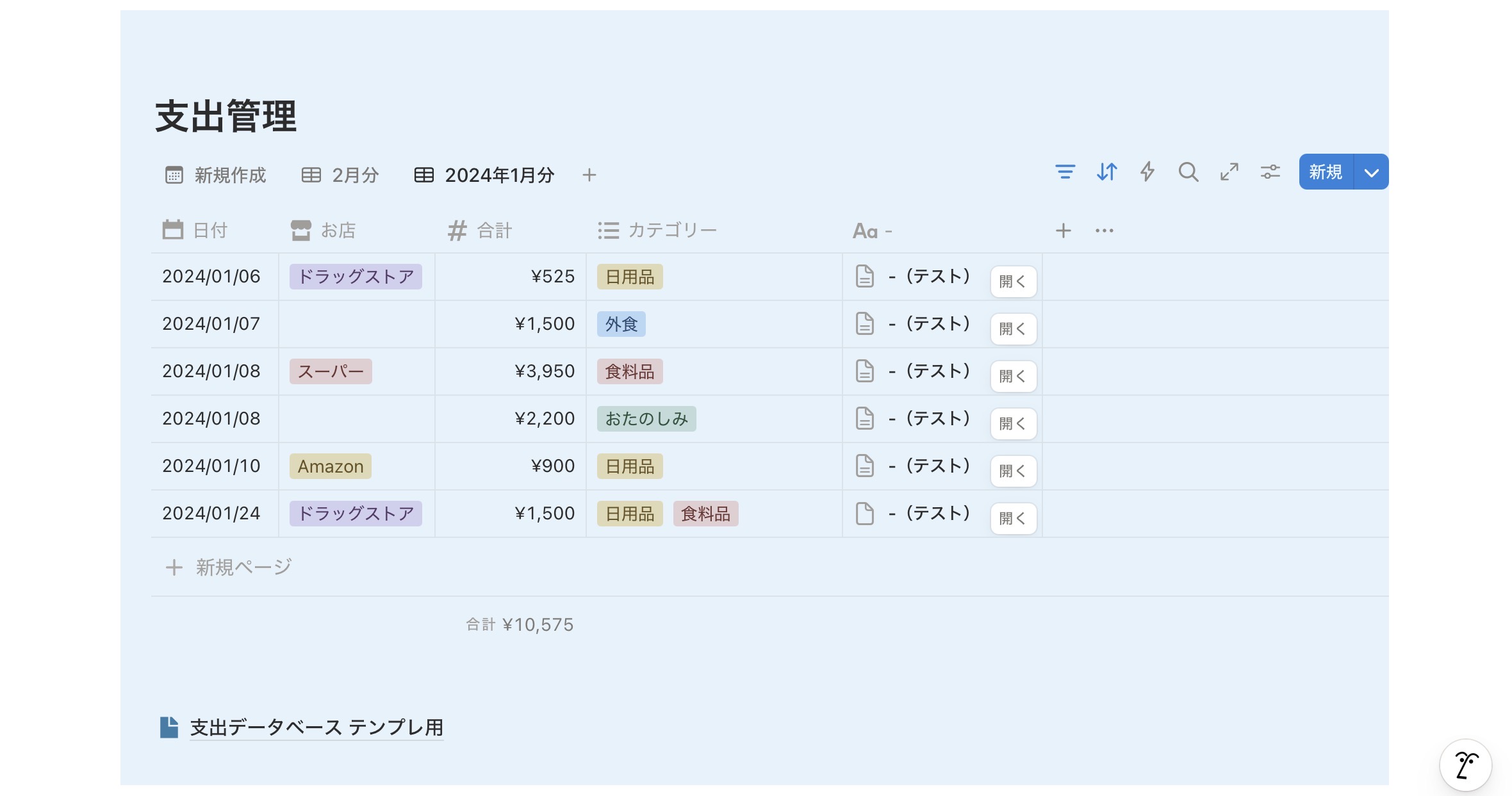
Task: Click the lightning bolt automation icon
Action: coord(1147,172)
